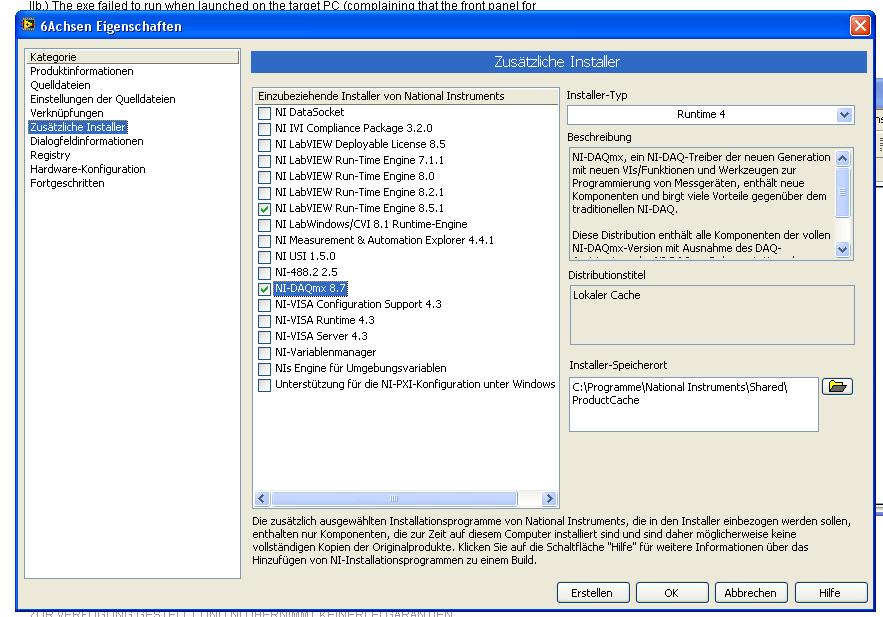
Task: Select the NI-DAQmx 8.7 list entry text
Action: [x=310, y=289]
